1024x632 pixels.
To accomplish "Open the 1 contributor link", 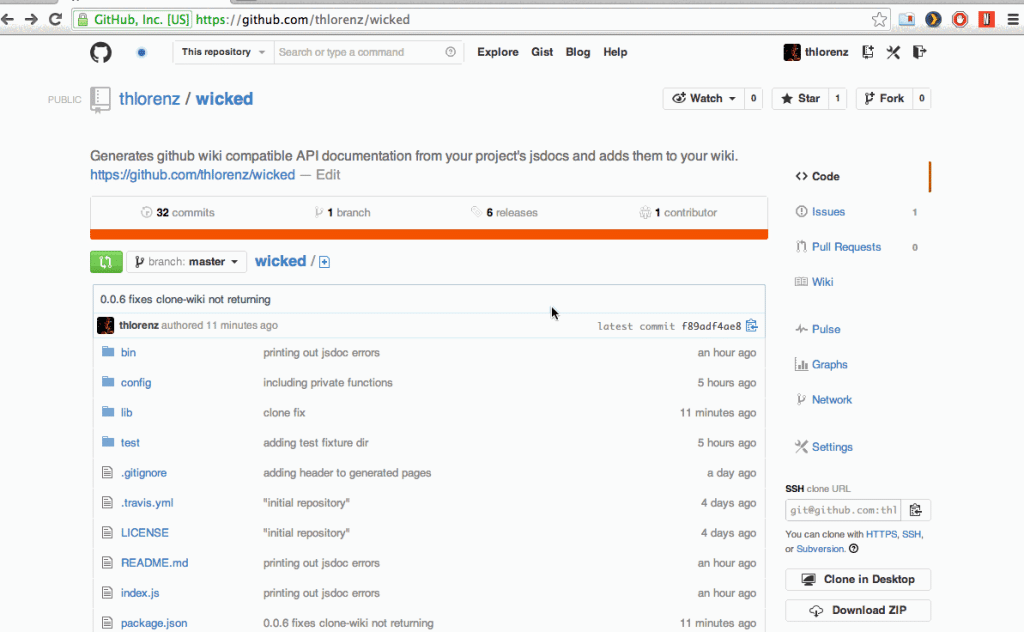I will click(678, 213).
